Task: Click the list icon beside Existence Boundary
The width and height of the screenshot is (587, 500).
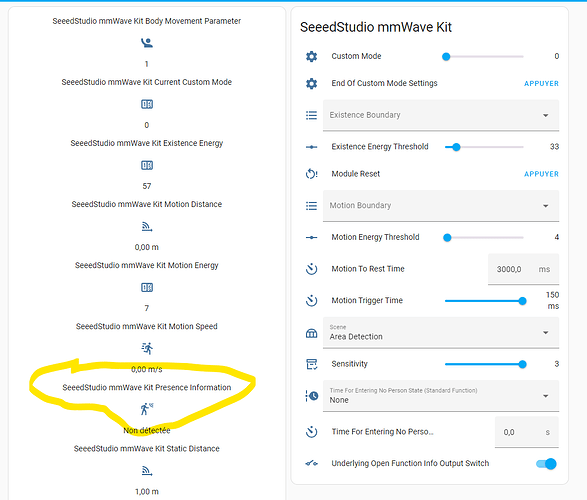Action: [311, 115]
